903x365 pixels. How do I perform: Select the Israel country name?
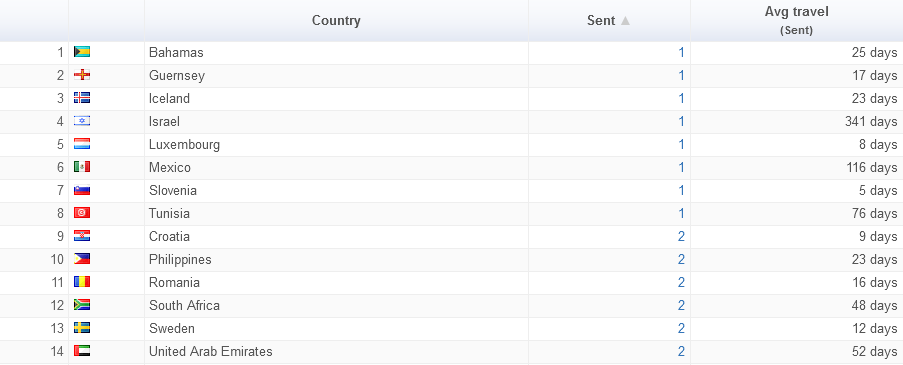[x=164, y=121]
